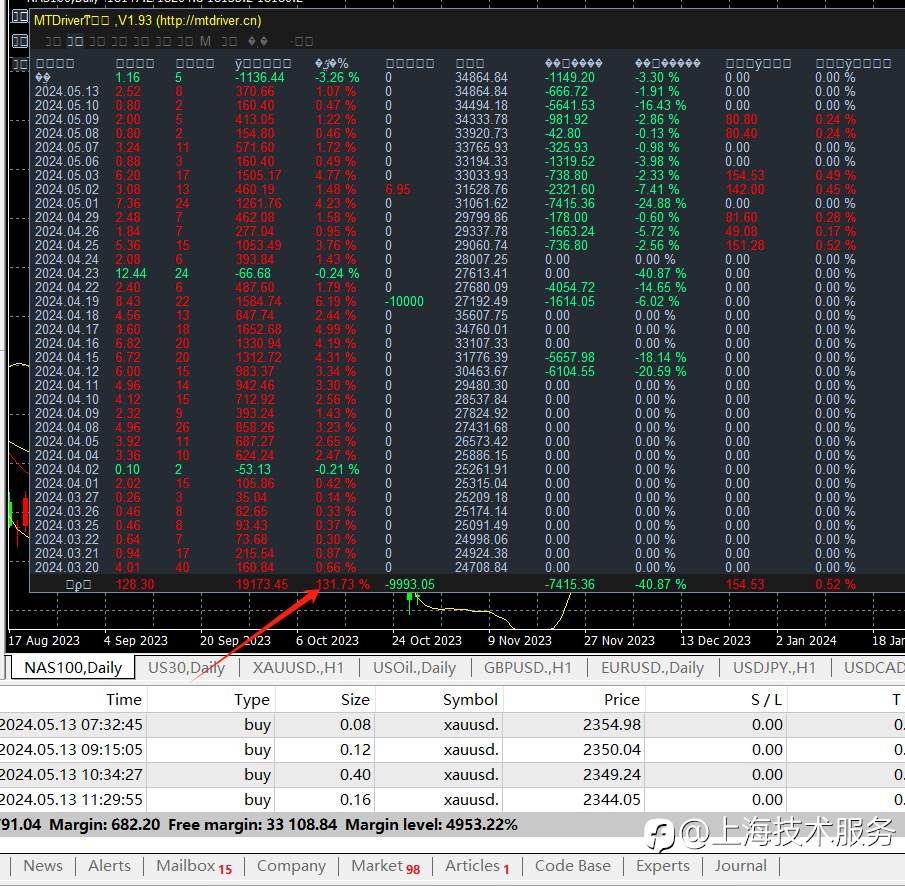Switch to the NAS100,Daily chart tab
905x886 pixels.
[x=73, y=668]
